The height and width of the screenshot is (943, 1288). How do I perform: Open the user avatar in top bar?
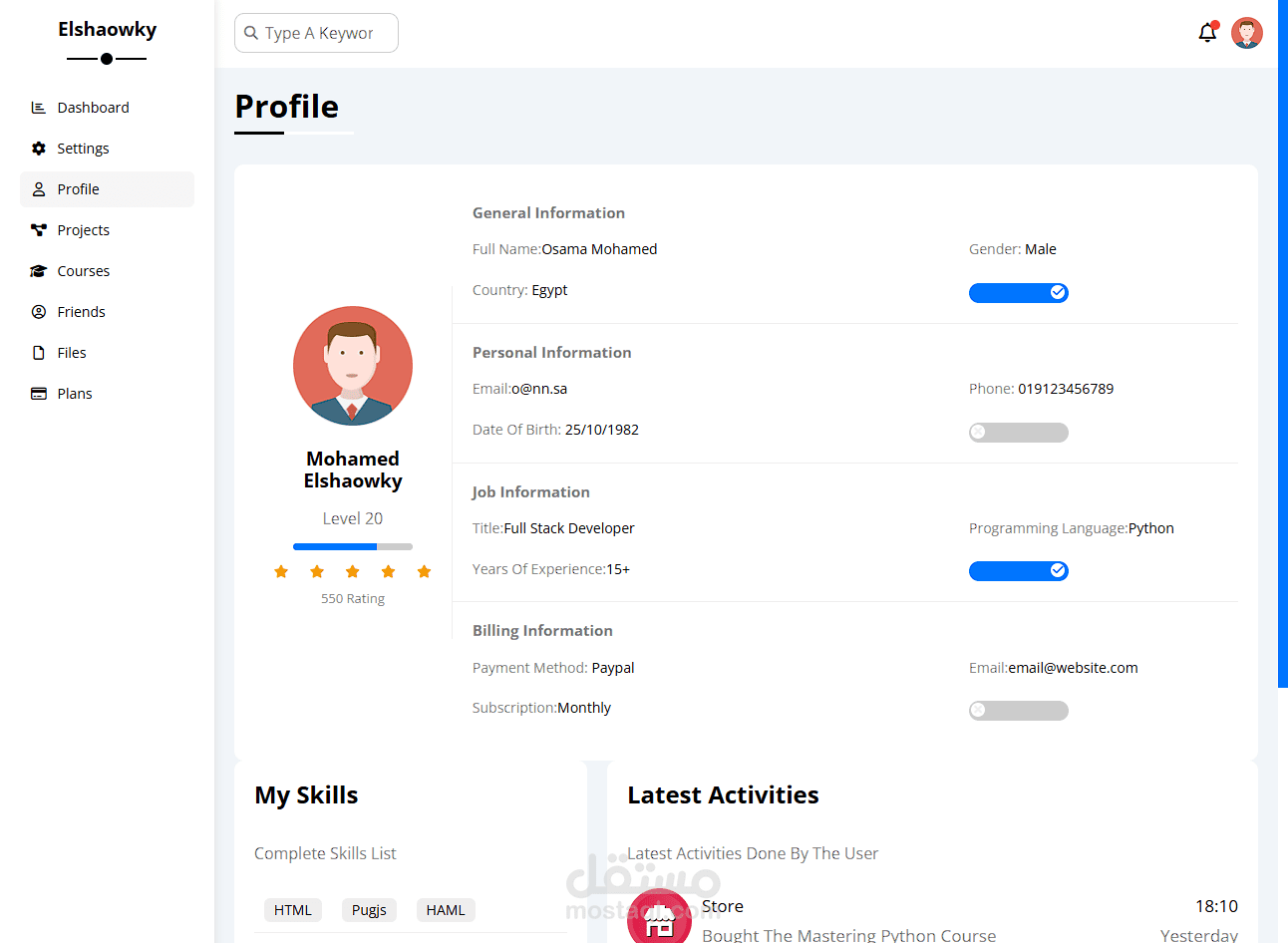coord(1246,33)
